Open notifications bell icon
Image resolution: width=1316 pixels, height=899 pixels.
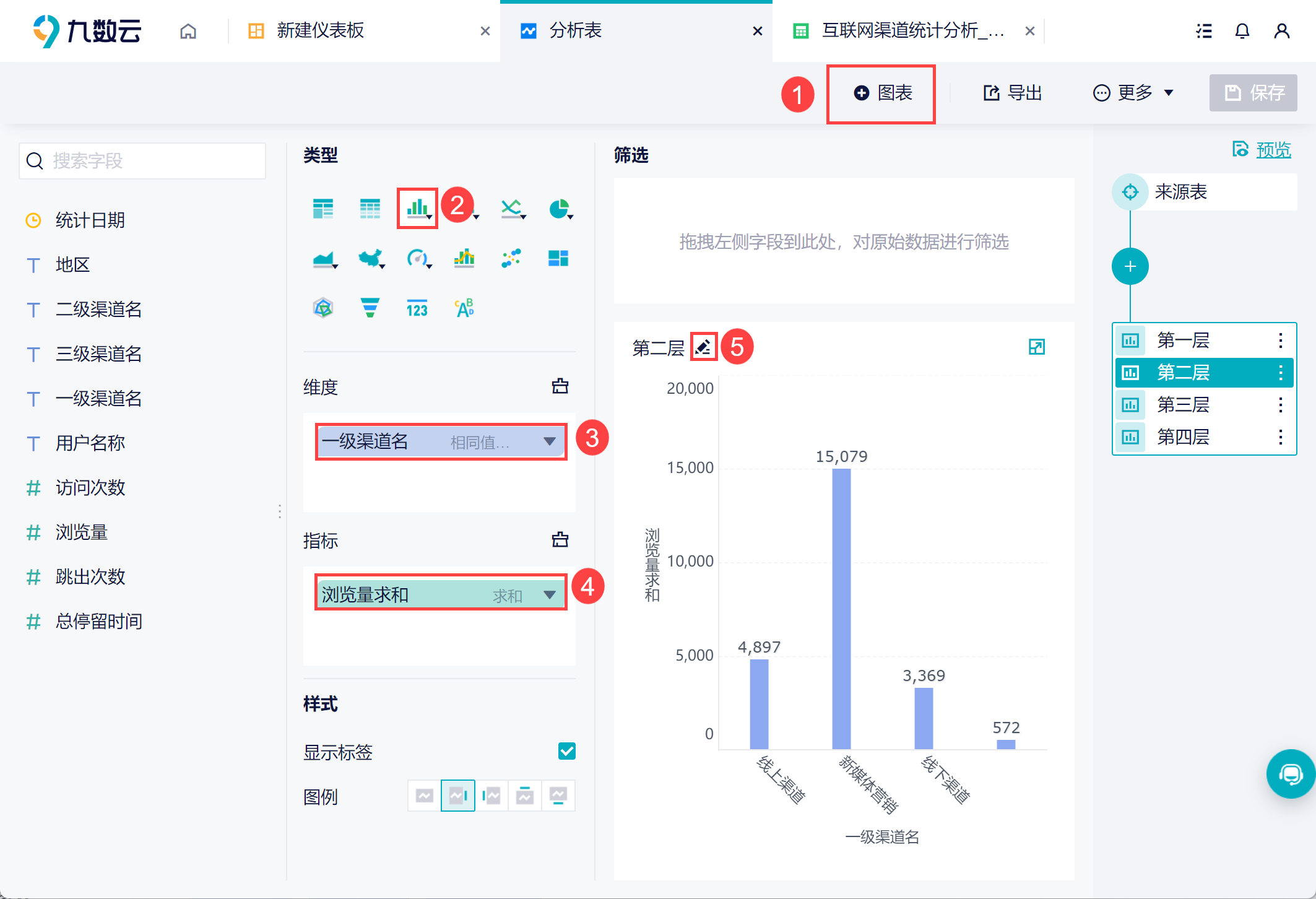pyautogui.click(x=1242, y=31)
